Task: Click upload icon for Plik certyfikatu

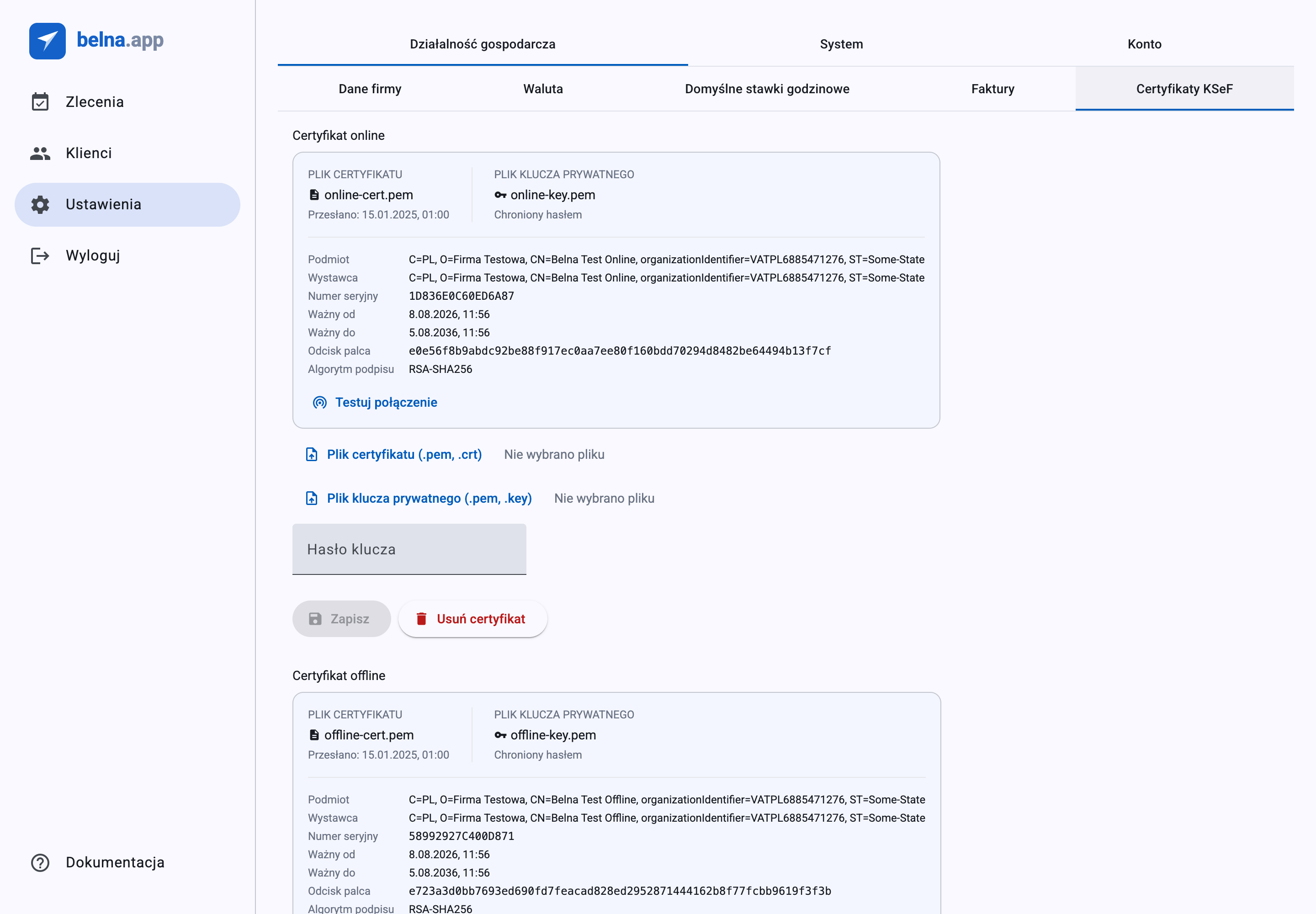Action: [312, 455]
